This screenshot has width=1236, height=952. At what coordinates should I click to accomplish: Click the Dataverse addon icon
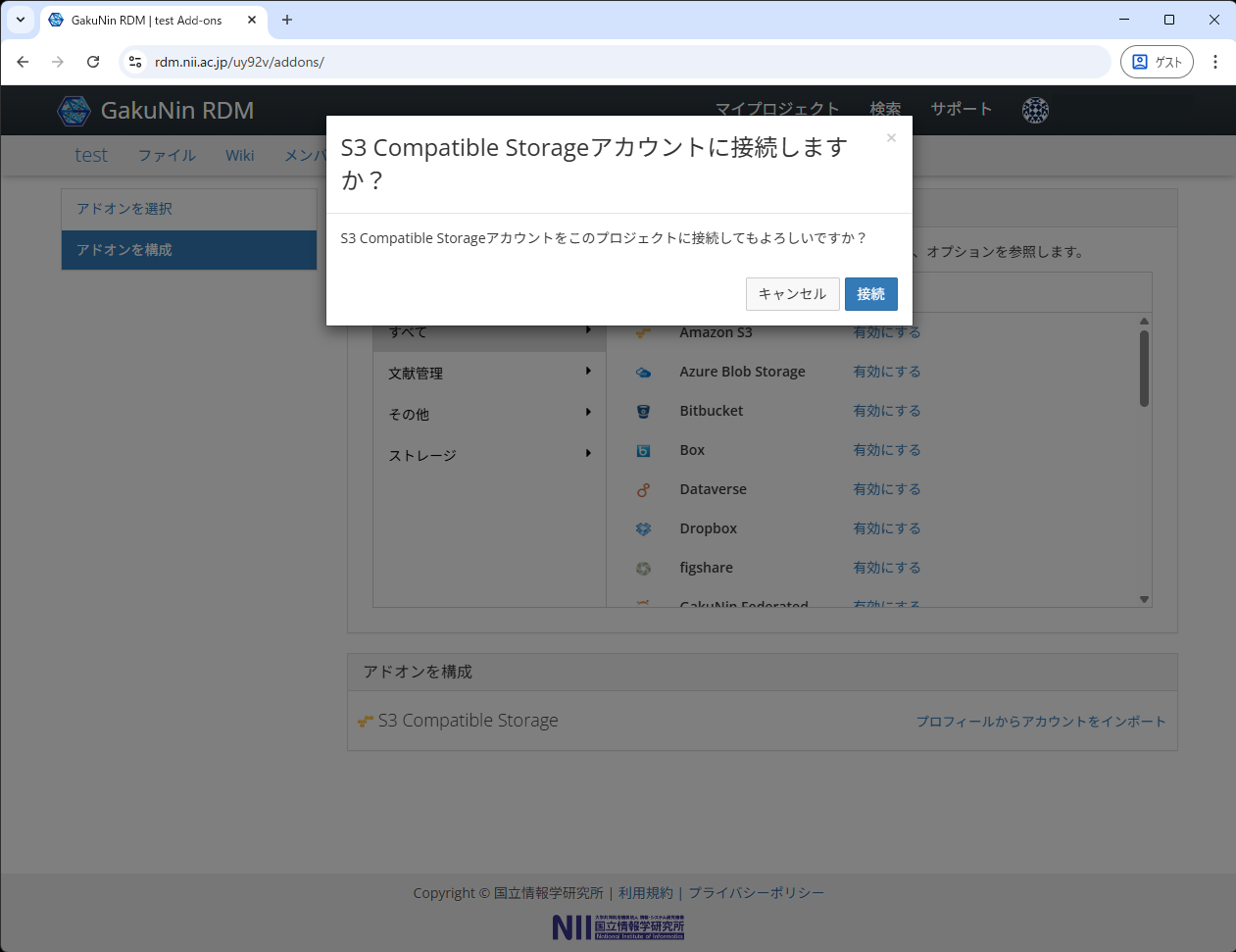coord(643,490)
